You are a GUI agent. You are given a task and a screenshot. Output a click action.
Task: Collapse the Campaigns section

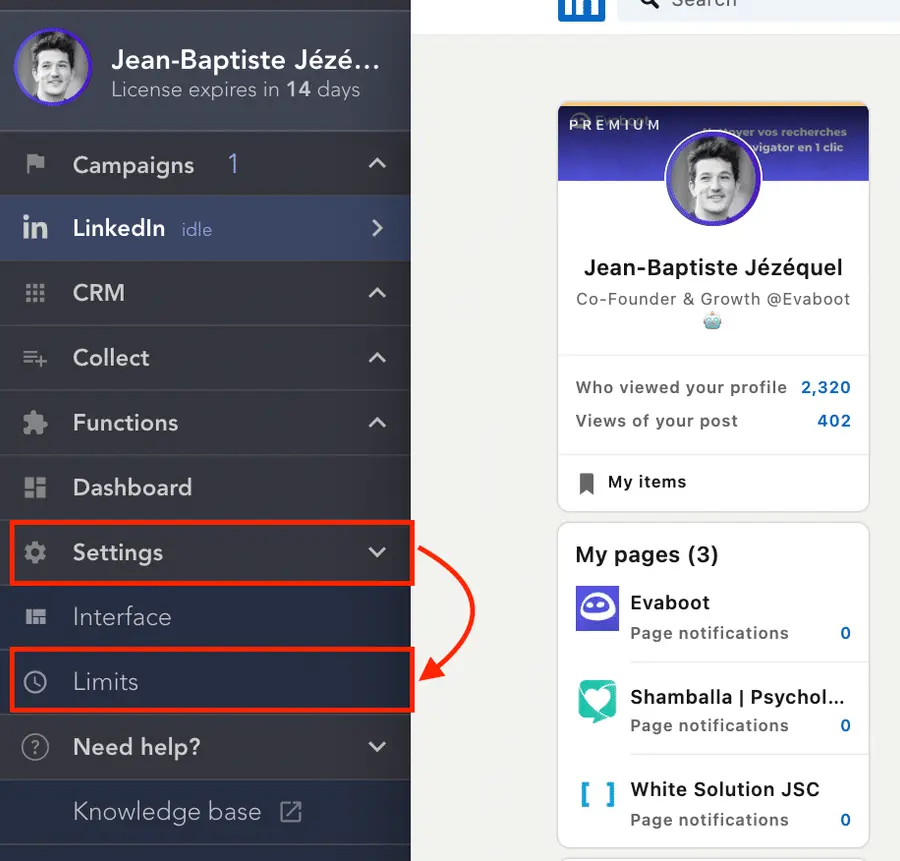click(x=377, y=164)
